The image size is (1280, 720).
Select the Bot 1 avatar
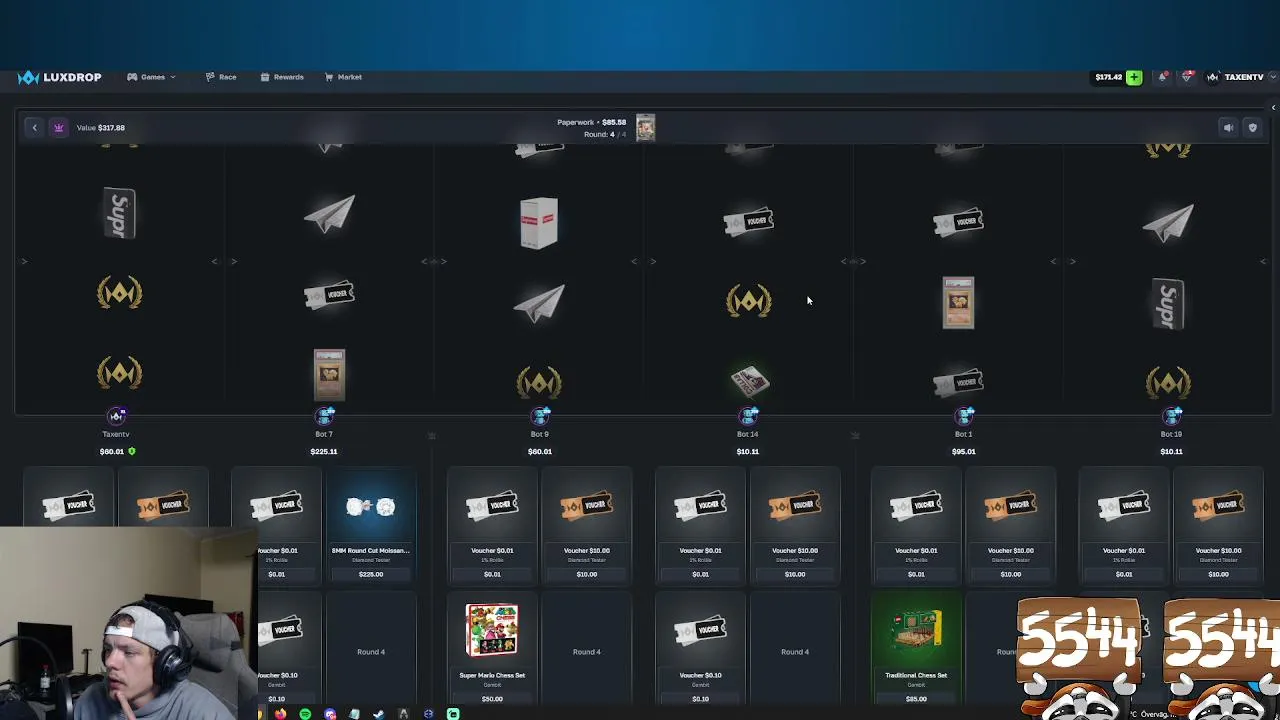pyautogui.click(x=965, y=415)
